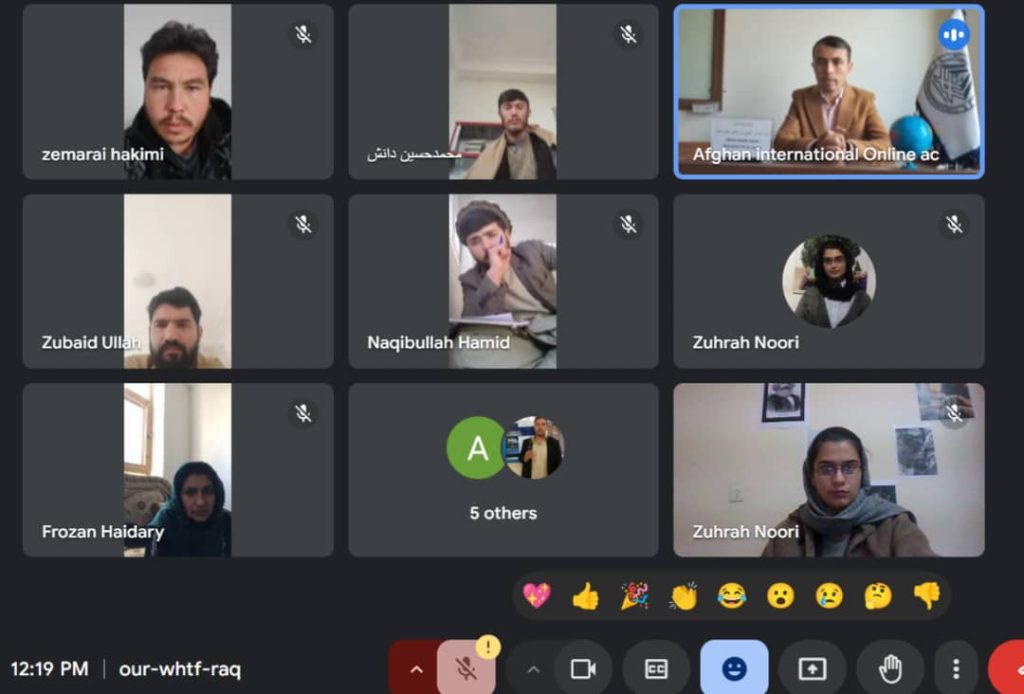
Task: Start screen presentation with present icon
Action: point(812,669)
